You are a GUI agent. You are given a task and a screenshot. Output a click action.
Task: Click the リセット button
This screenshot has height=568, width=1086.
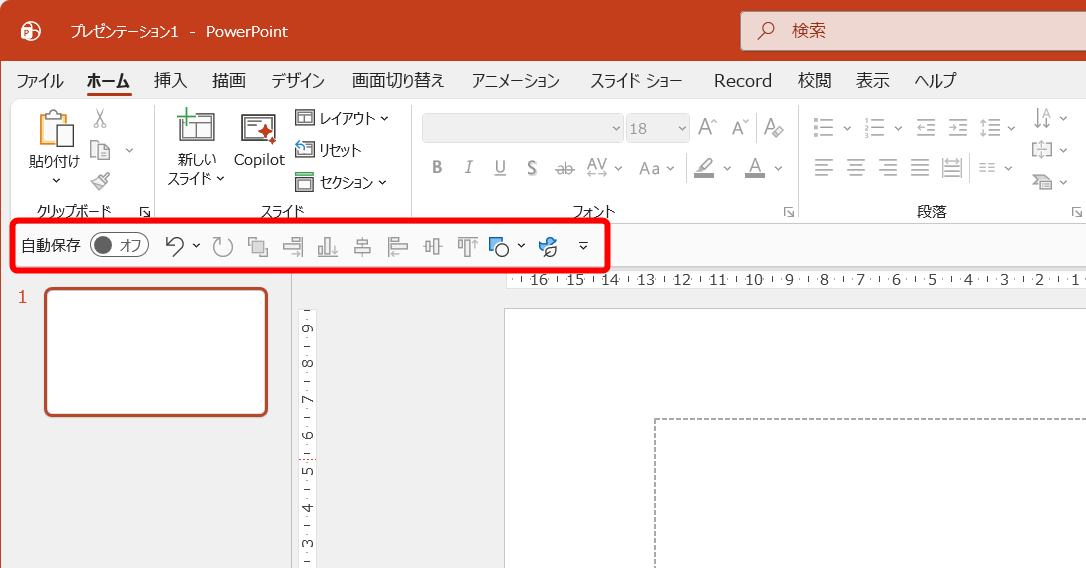point(328,150)
